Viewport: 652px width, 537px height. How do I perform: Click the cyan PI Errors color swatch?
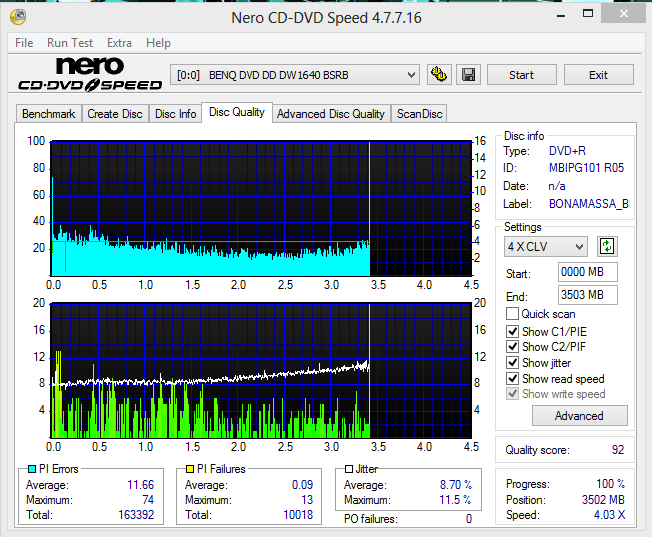[x=32, y=469]
